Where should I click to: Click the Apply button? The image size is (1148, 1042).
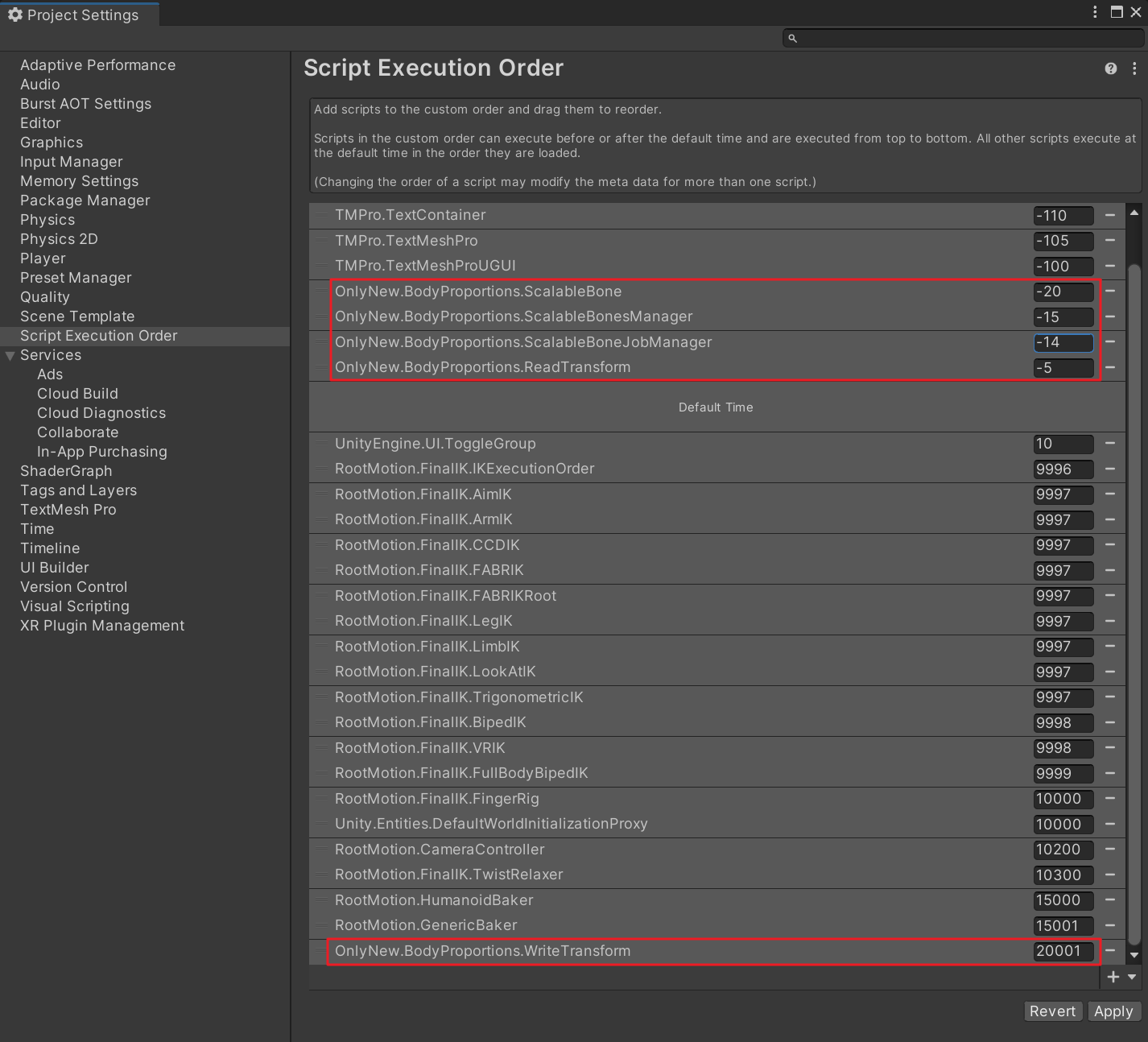(1113, 1011)
